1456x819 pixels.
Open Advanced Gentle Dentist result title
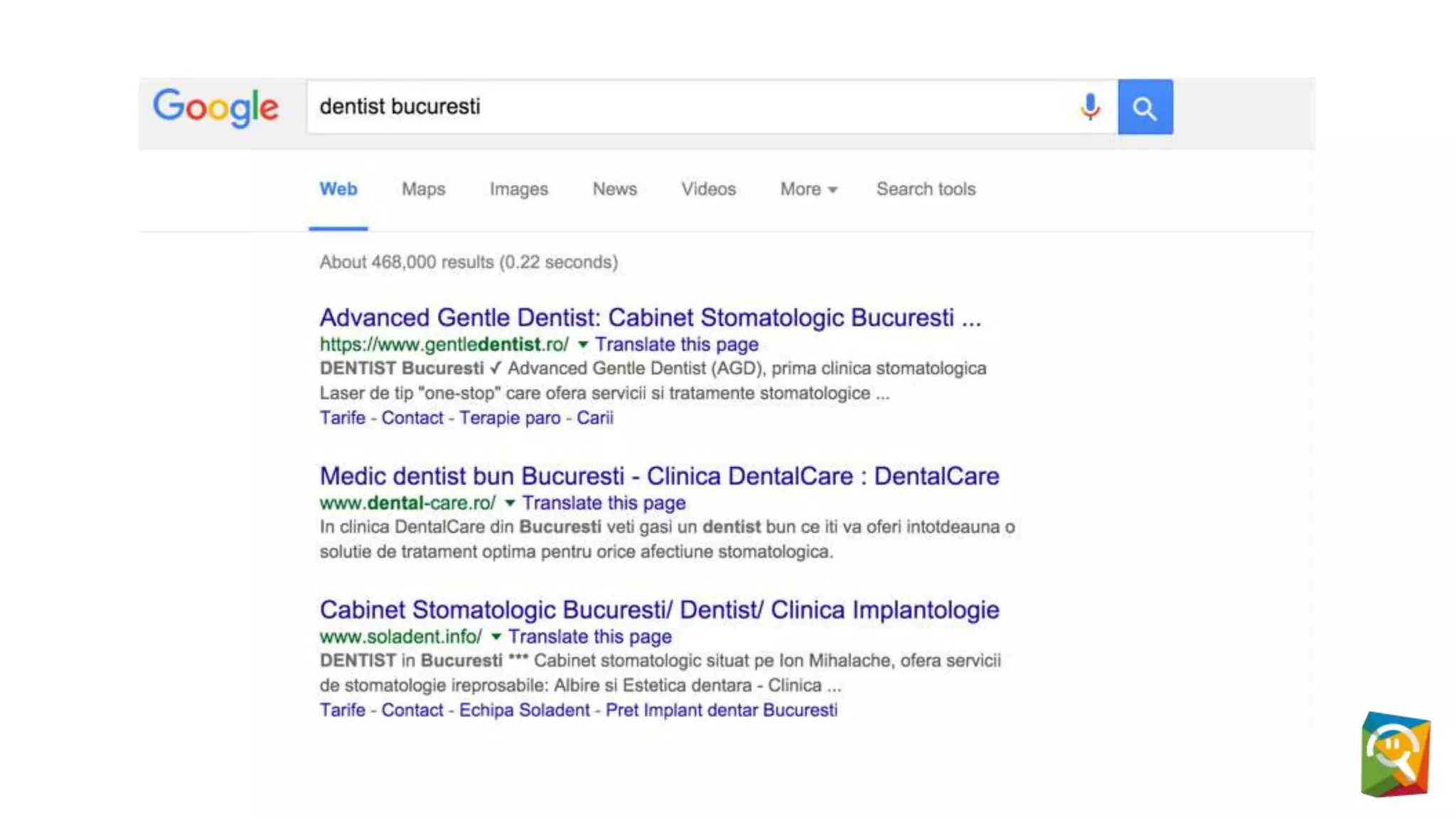pos(649,317)
